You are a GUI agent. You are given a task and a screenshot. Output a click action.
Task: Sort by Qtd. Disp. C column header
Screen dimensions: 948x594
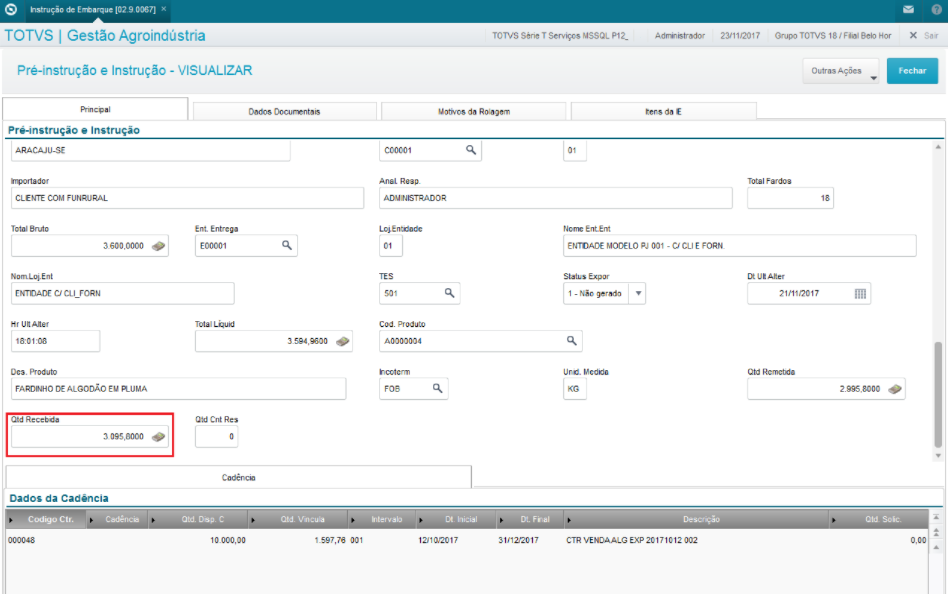point(198,519)
